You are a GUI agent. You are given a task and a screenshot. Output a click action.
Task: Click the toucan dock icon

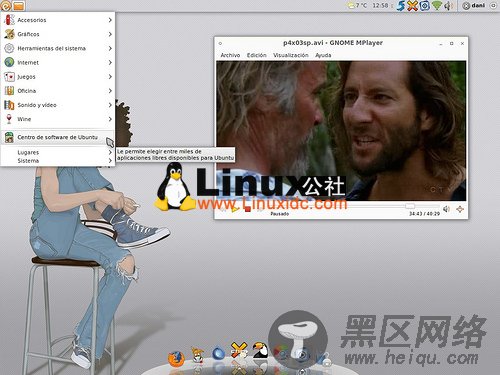(261, 350)
